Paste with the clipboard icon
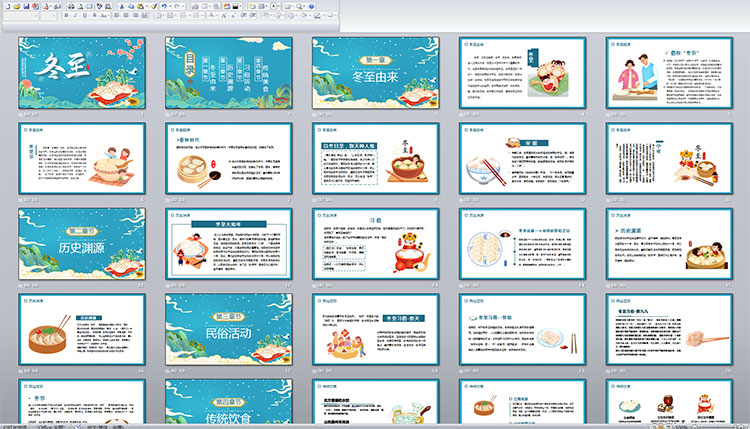 click(x=140, y=6)
